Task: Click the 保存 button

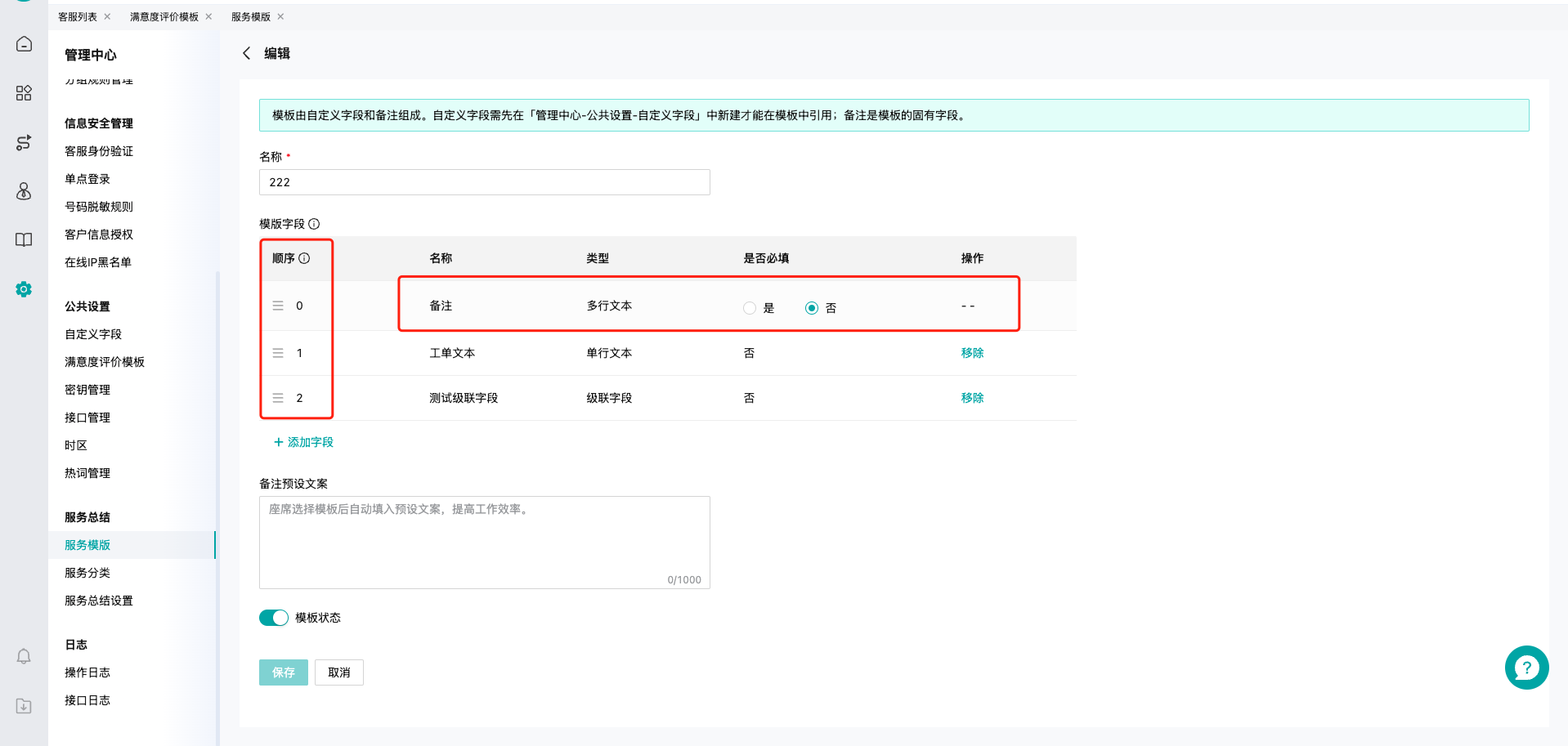Action: [x=284, y=672]
